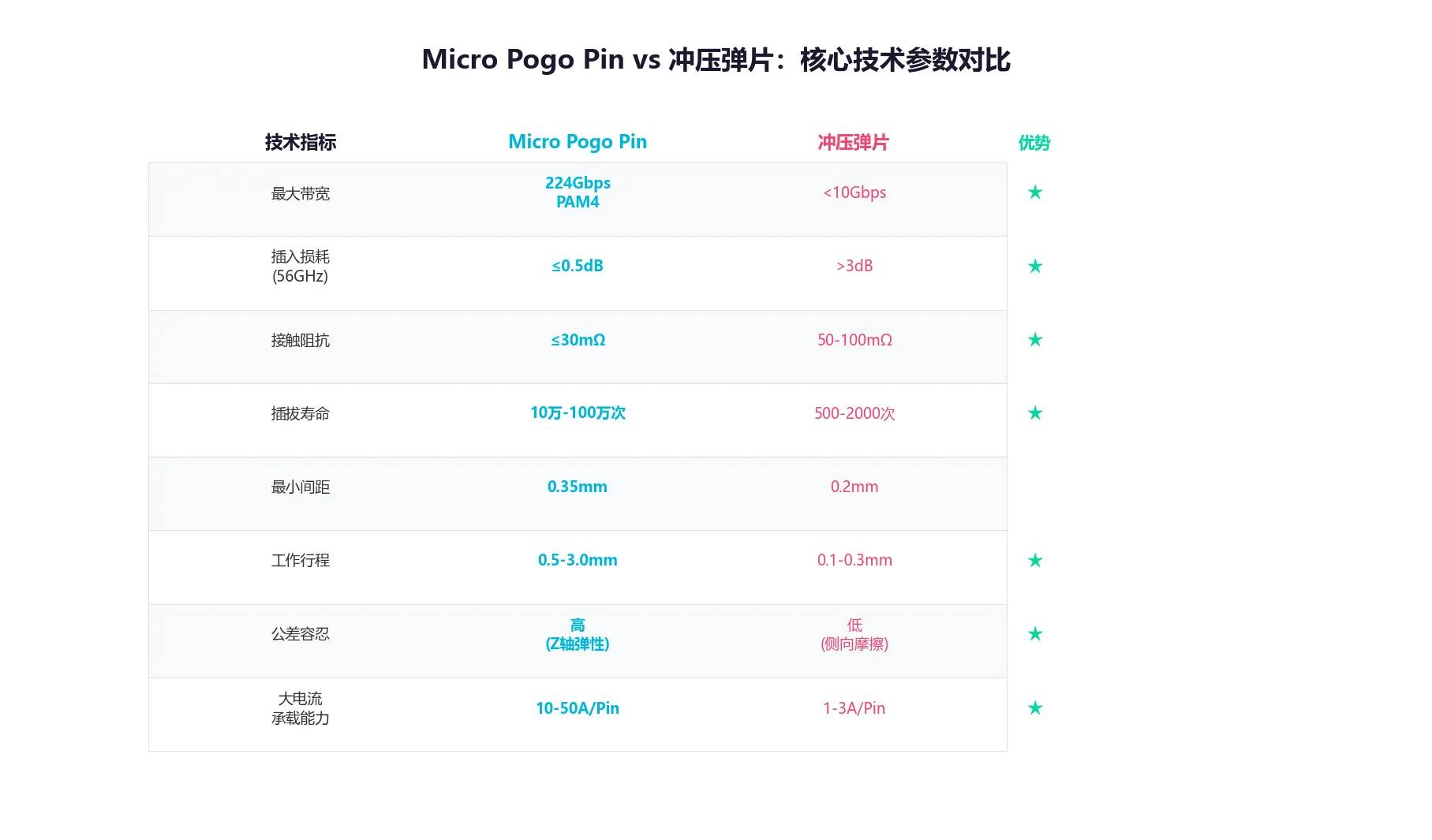
Task: Click the <10Gbps cell
Action: click(x=854, y=192)
